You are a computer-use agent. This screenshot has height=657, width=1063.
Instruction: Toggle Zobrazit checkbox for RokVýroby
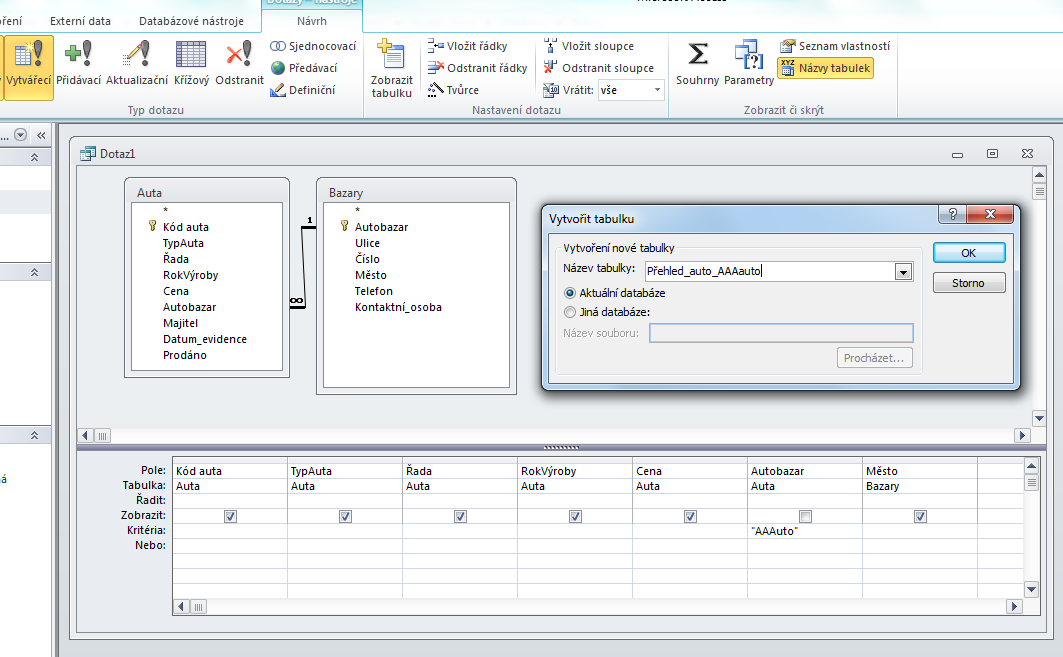click(x=576, y=517)
